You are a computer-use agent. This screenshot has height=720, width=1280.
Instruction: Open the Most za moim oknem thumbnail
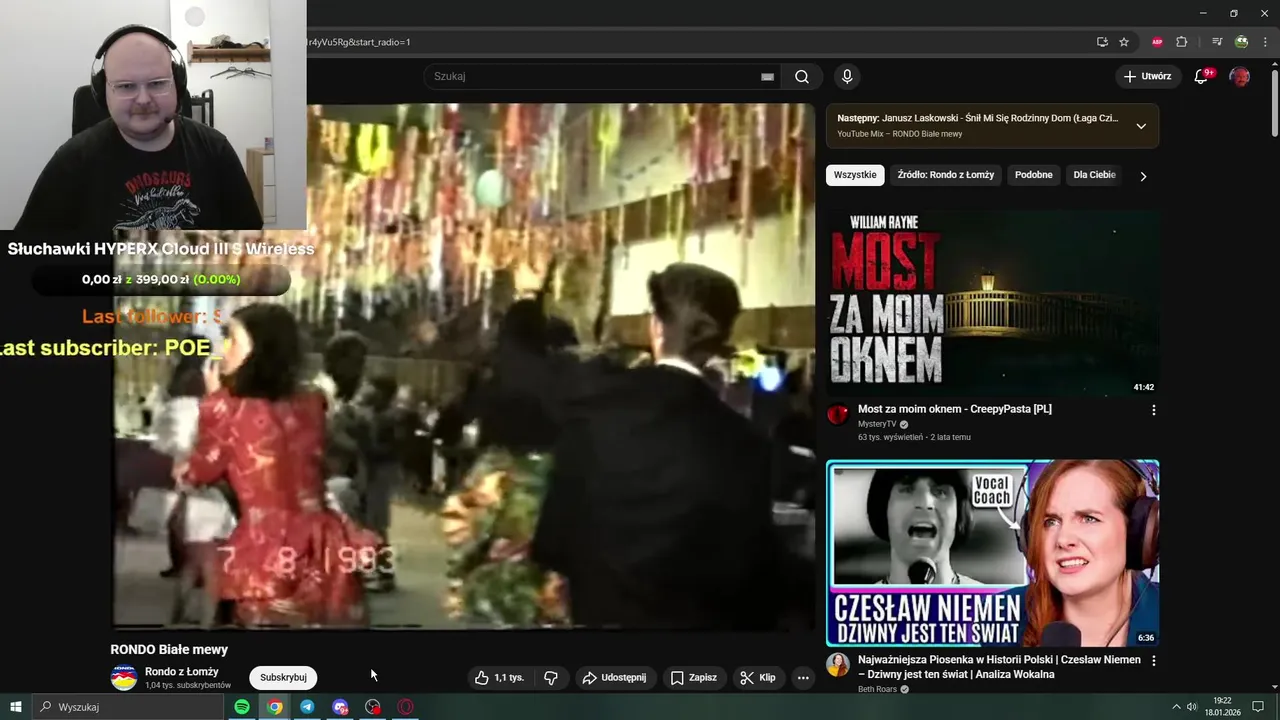click(993, 303)
